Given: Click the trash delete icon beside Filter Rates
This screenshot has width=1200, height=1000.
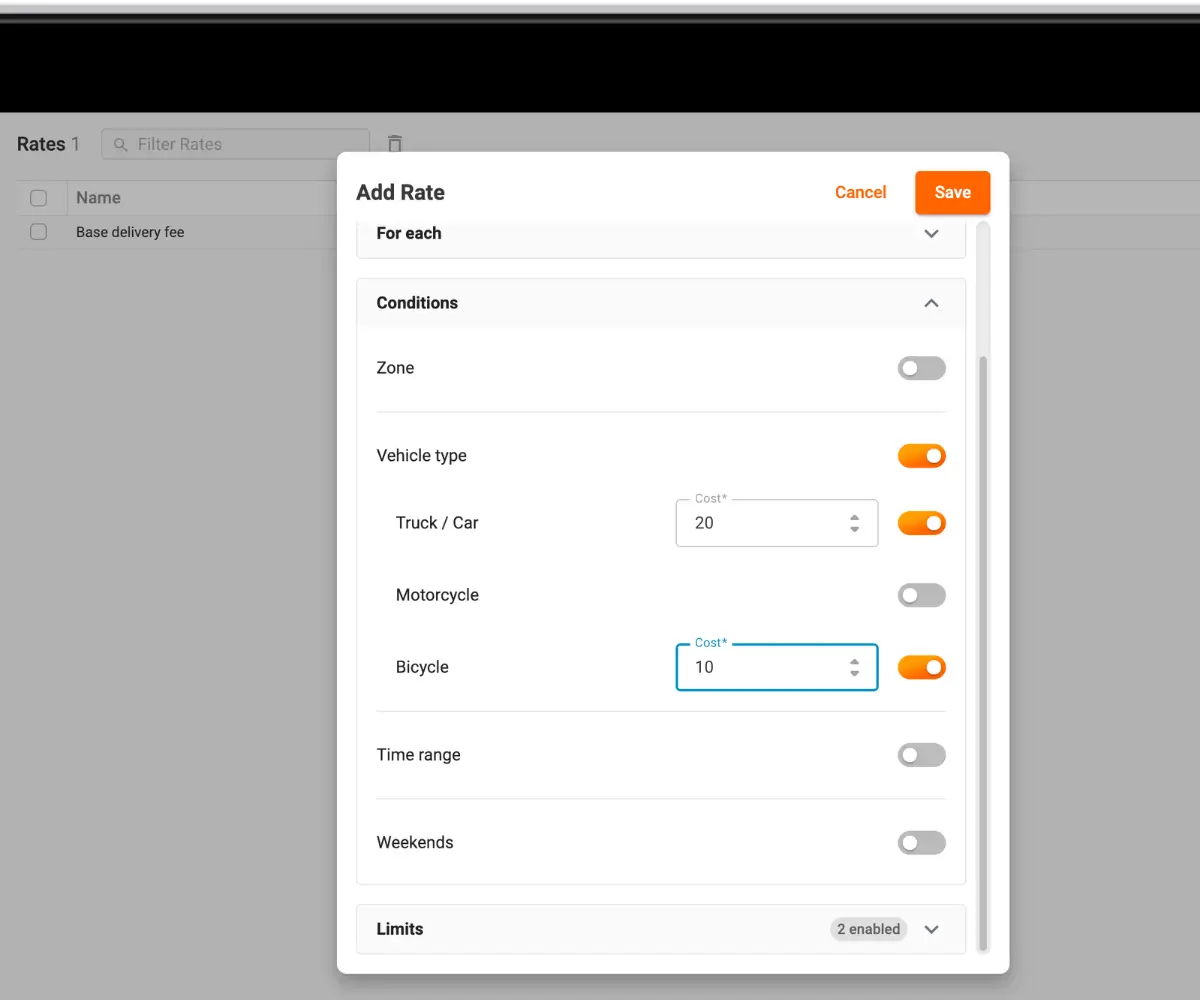Looking at the screenshot, I should pyautogui.click(x=395, y=144).
